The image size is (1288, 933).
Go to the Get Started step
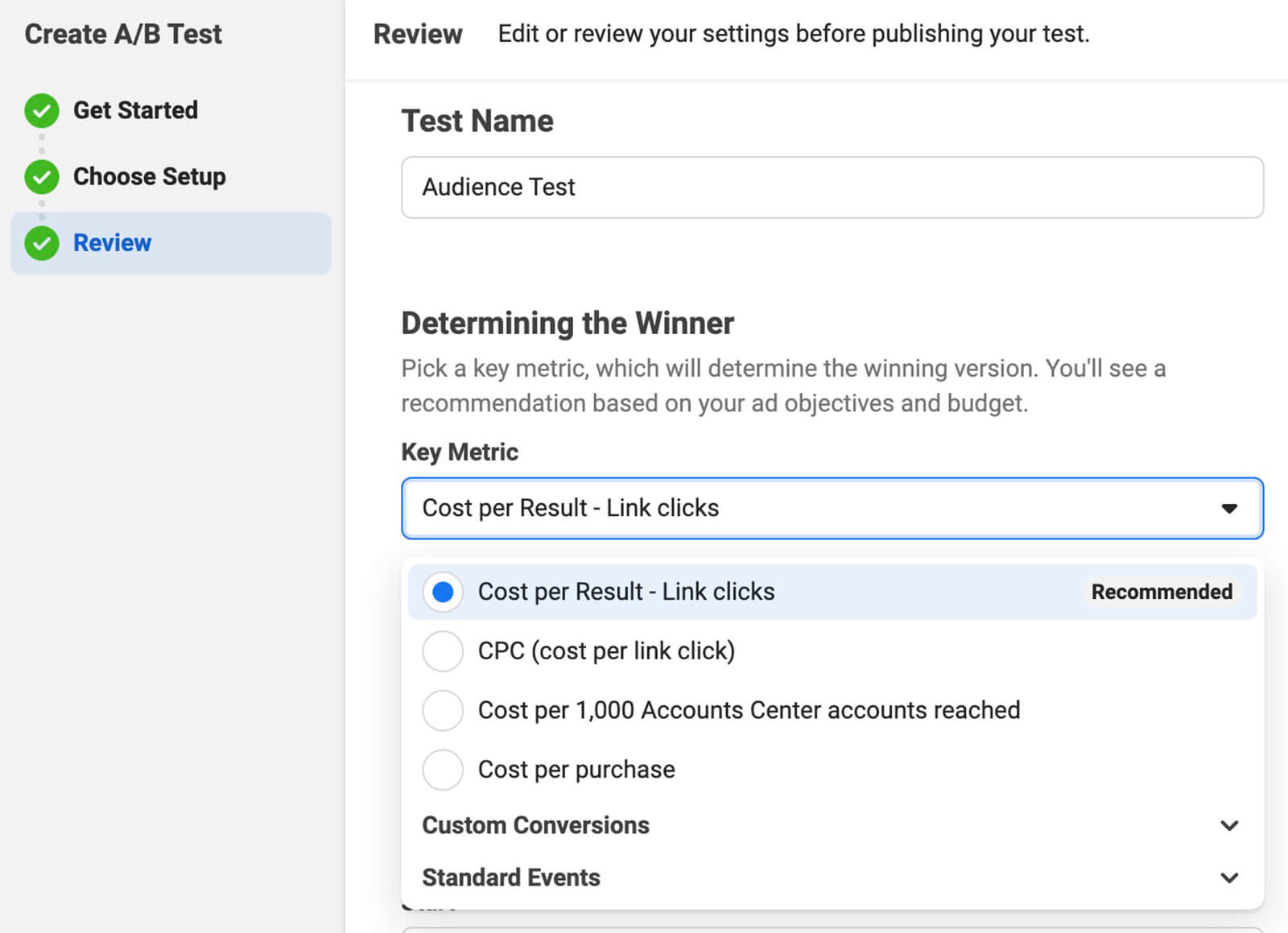tap(135, 110)
